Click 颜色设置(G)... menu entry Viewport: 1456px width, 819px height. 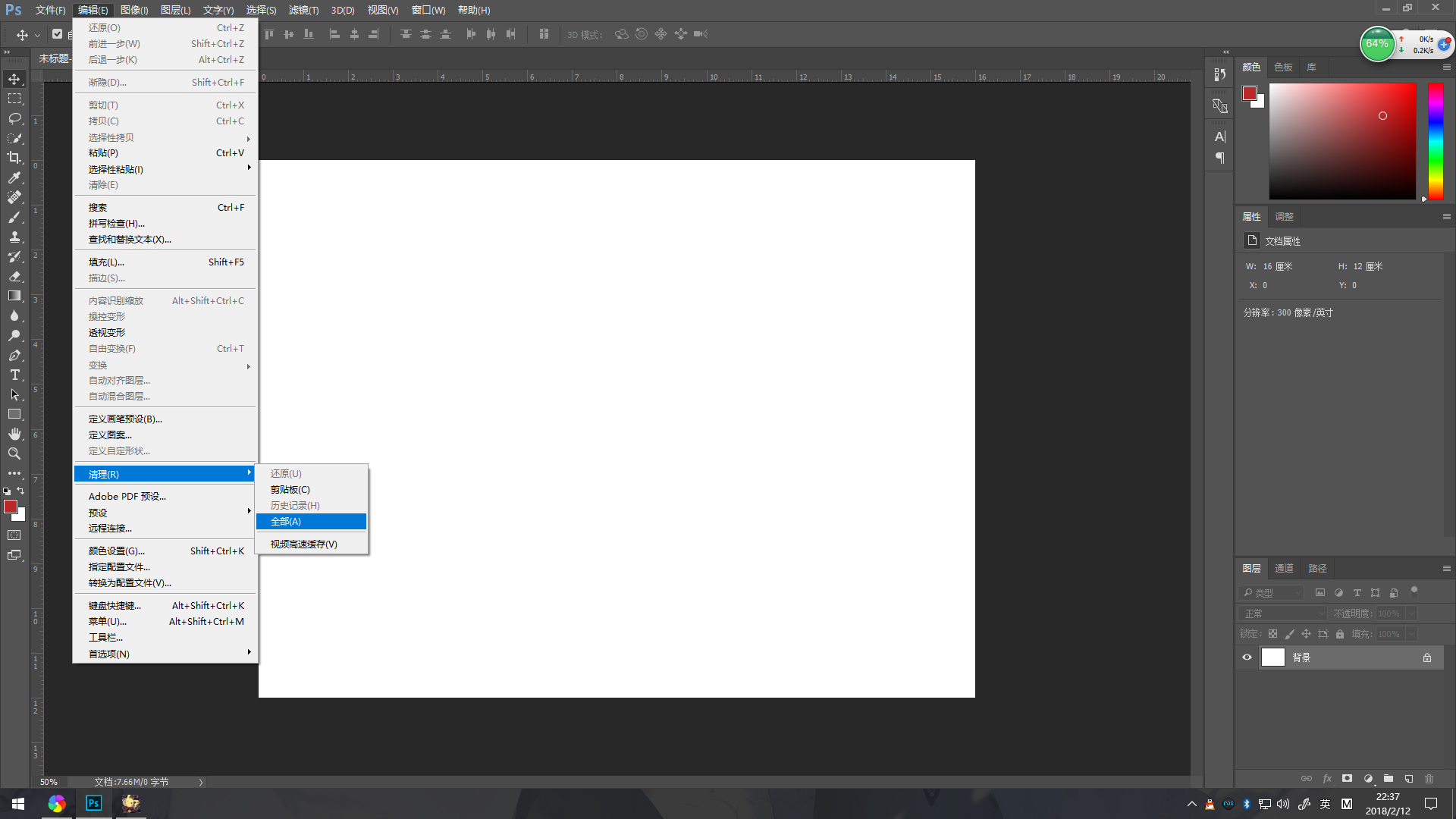[117, 551]
